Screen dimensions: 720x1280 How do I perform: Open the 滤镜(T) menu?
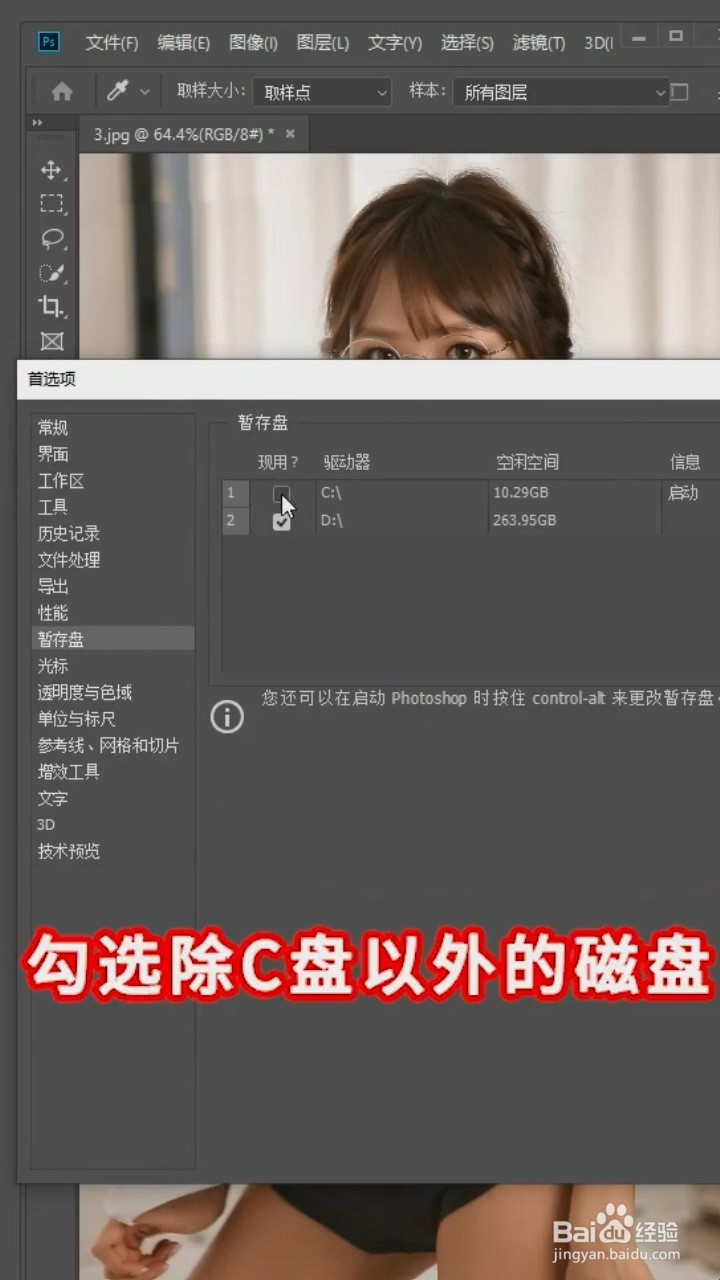tap(539, 43)
